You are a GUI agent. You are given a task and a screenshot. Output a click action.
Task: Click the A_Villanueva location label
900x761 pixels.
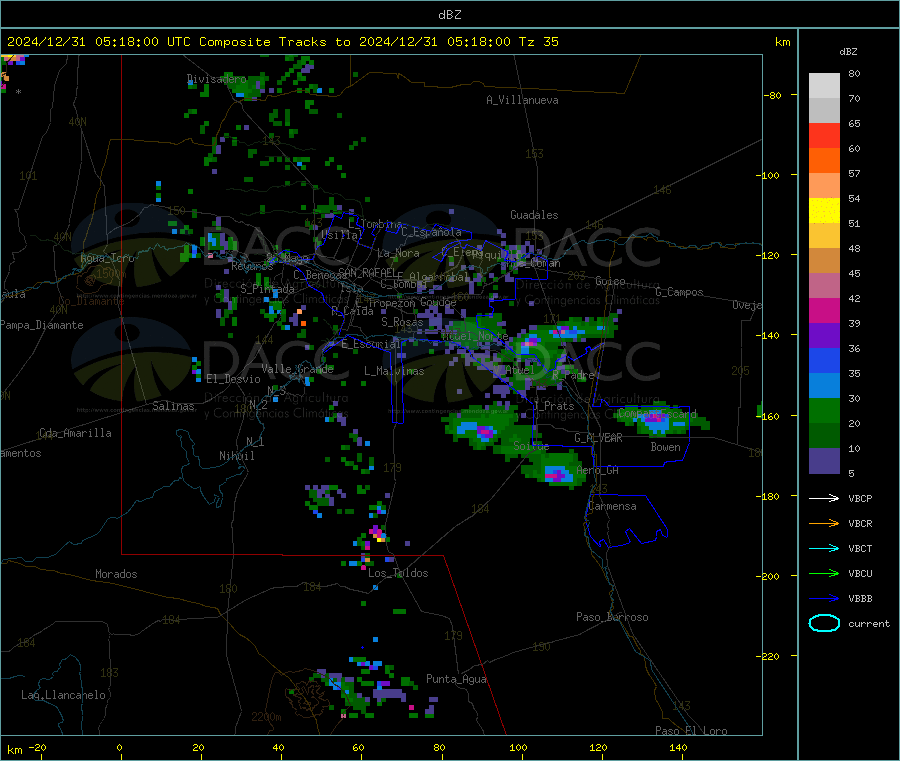point(522,100)
